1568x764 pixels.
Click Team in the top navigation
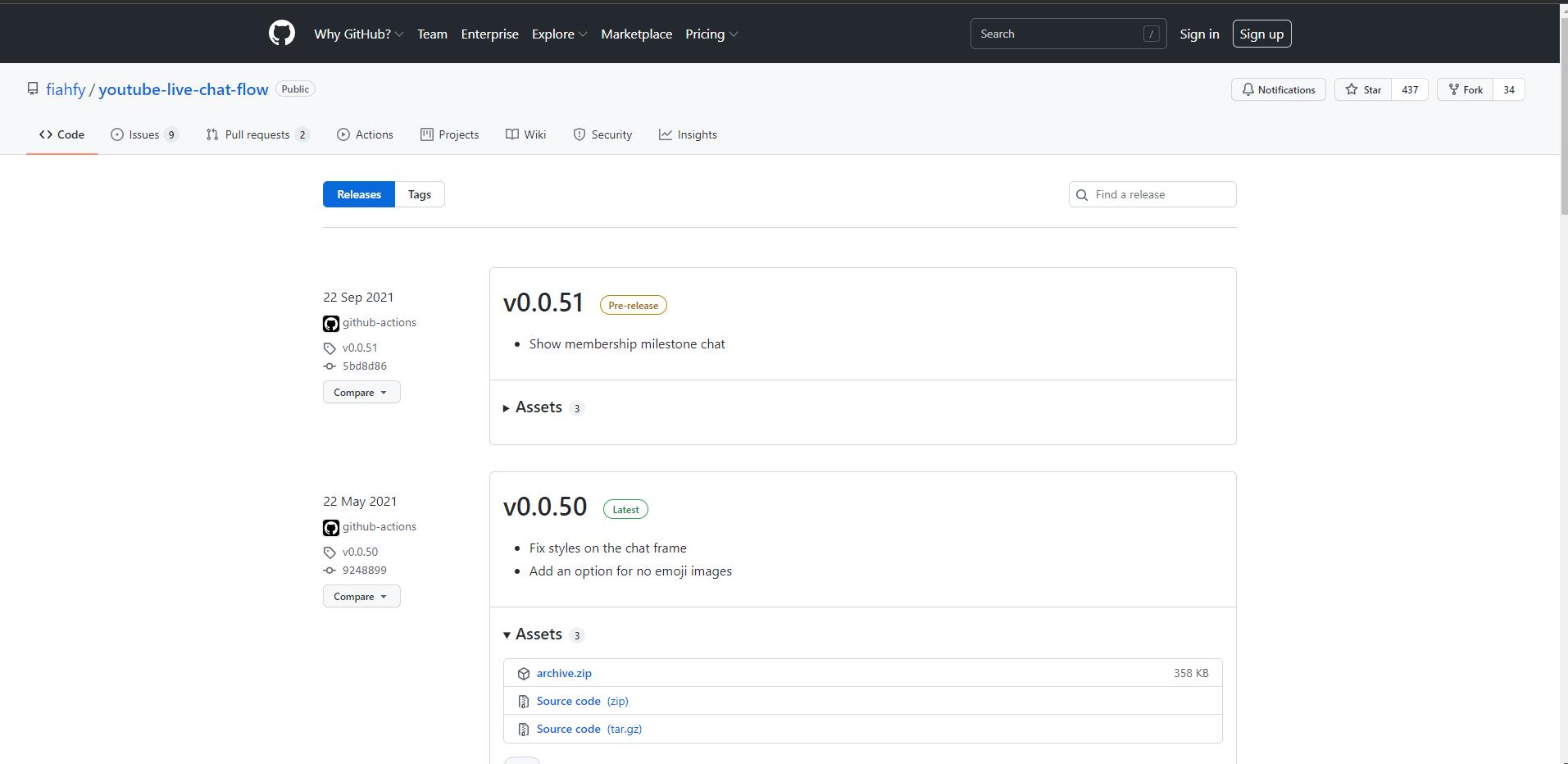click(432, 34)
